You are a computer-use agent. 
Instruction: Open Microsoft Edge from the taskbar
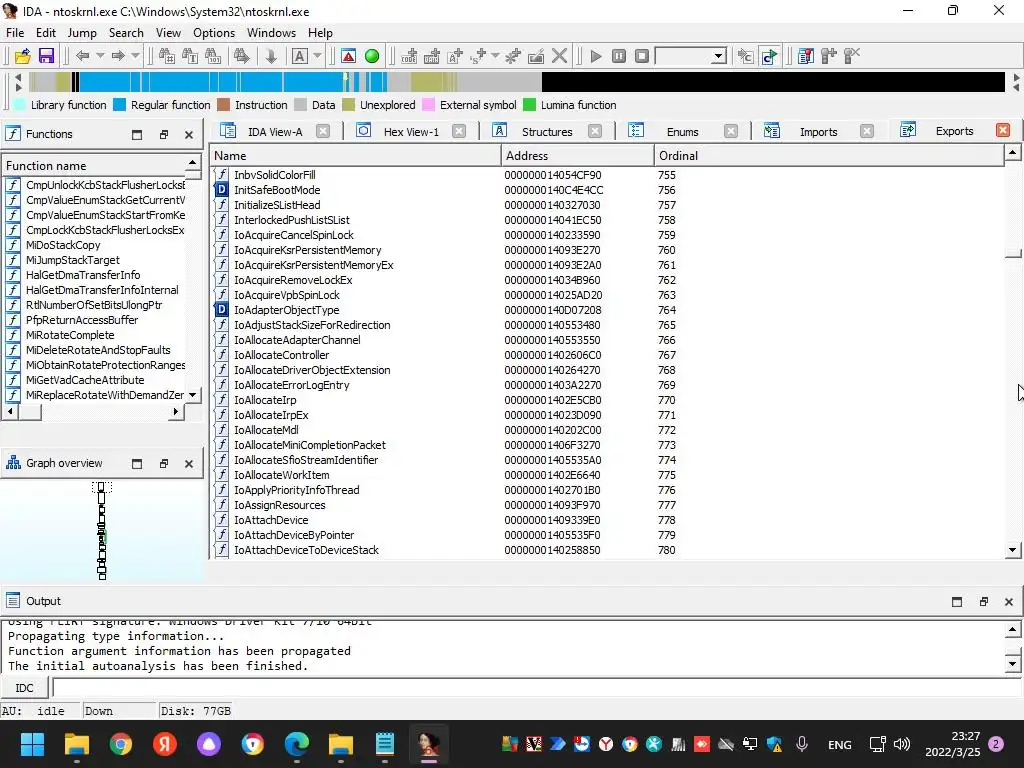(297, 744)
